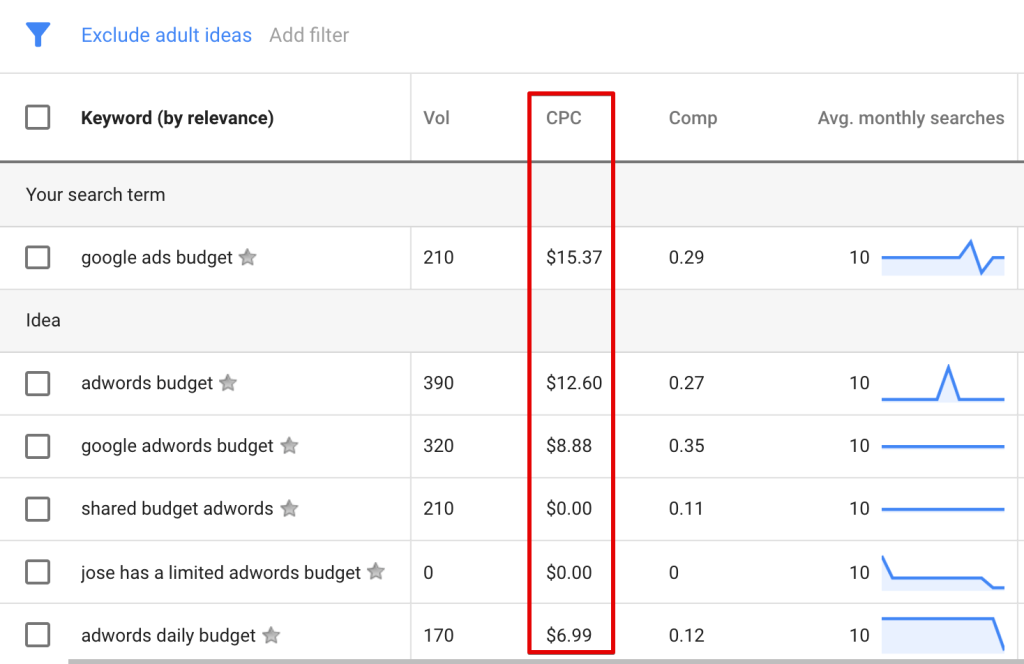Image resolution: width=1024 pixels, height=664 pixels.
Task: Click the keyword text adwords budget
Action: coord(147,383)
